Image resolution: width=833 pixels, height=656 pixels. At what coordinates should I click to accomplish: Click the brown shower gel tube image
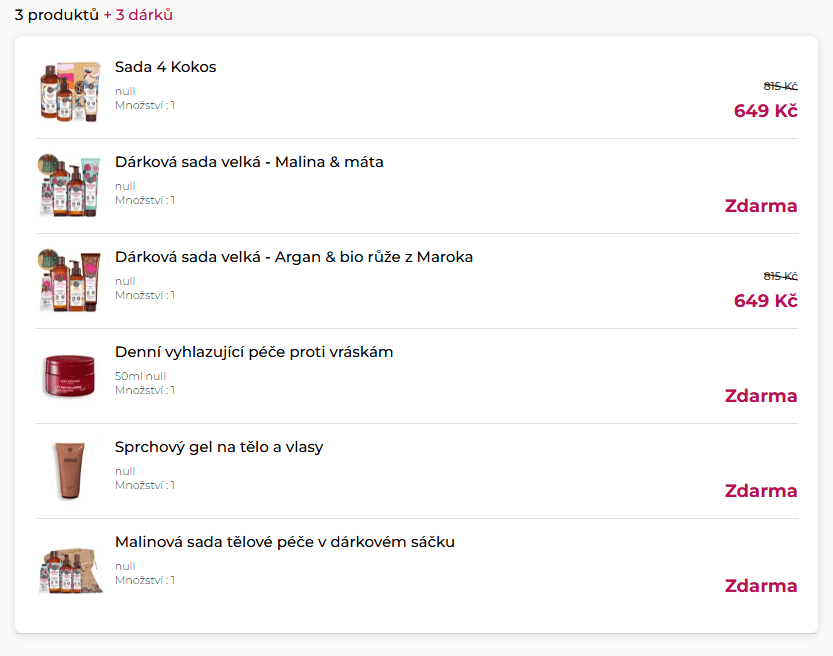70,471
